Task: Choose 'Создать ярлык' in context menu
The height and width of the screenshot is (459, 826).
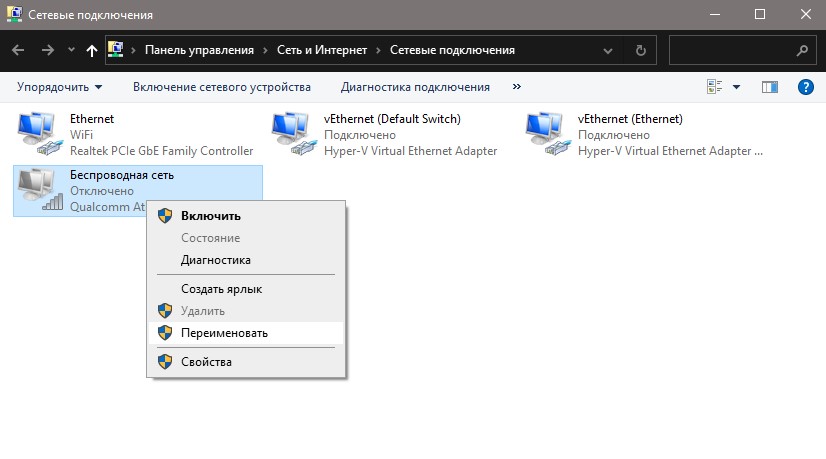Action: (x=246, y=289)
